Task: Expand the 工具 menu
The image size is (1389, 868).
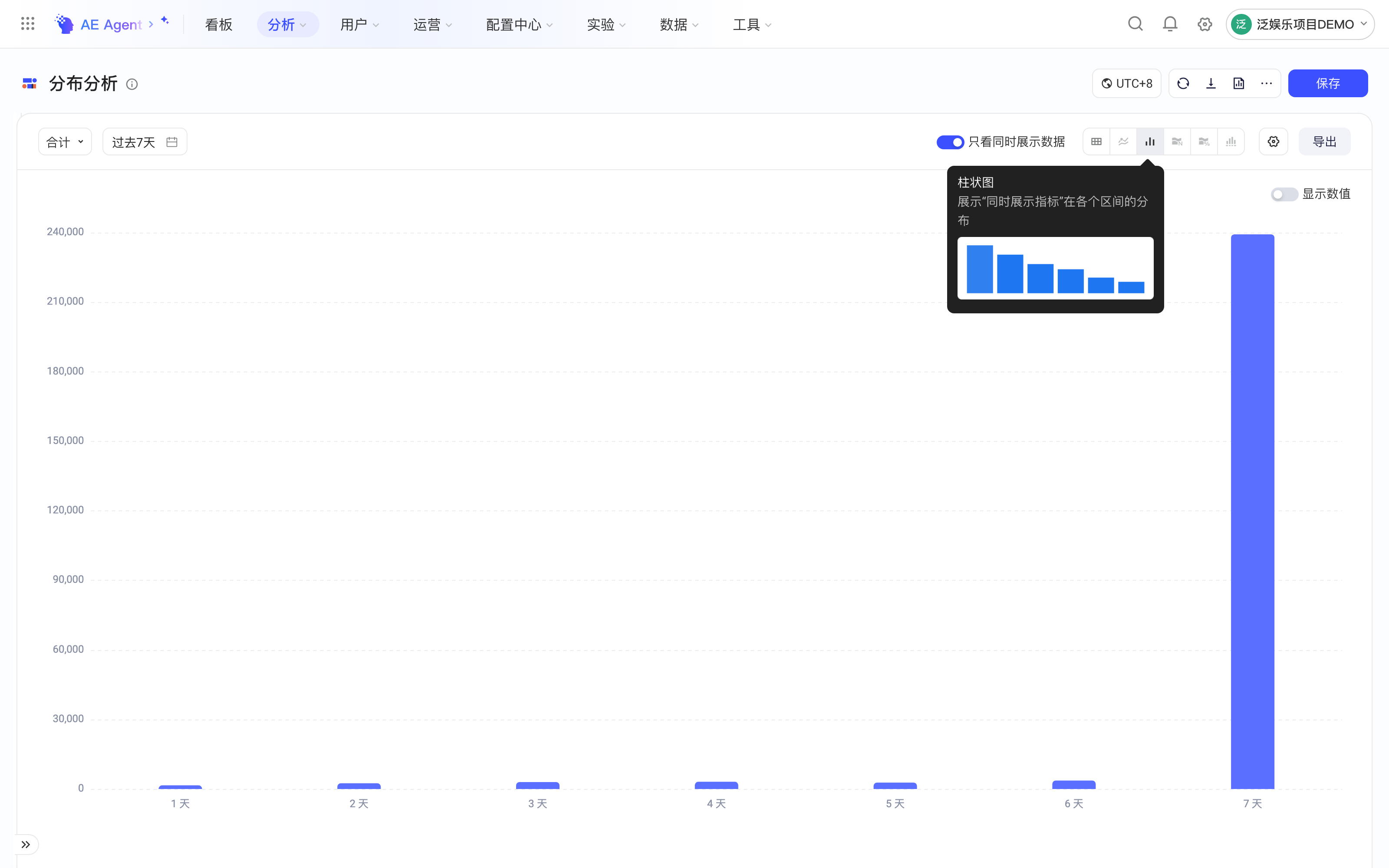Action: 752,24
